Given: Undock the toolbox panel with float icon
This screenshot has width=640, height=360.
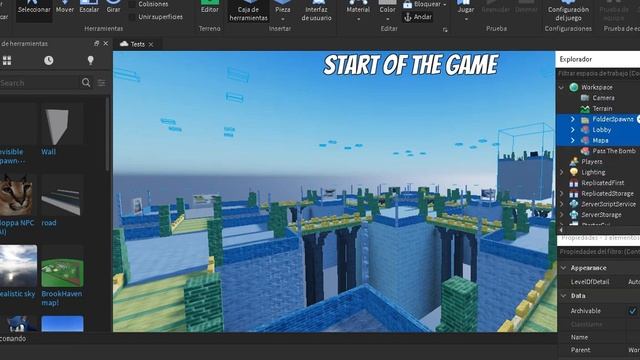Looking at the screenshot, I should [x=97, y=44].
